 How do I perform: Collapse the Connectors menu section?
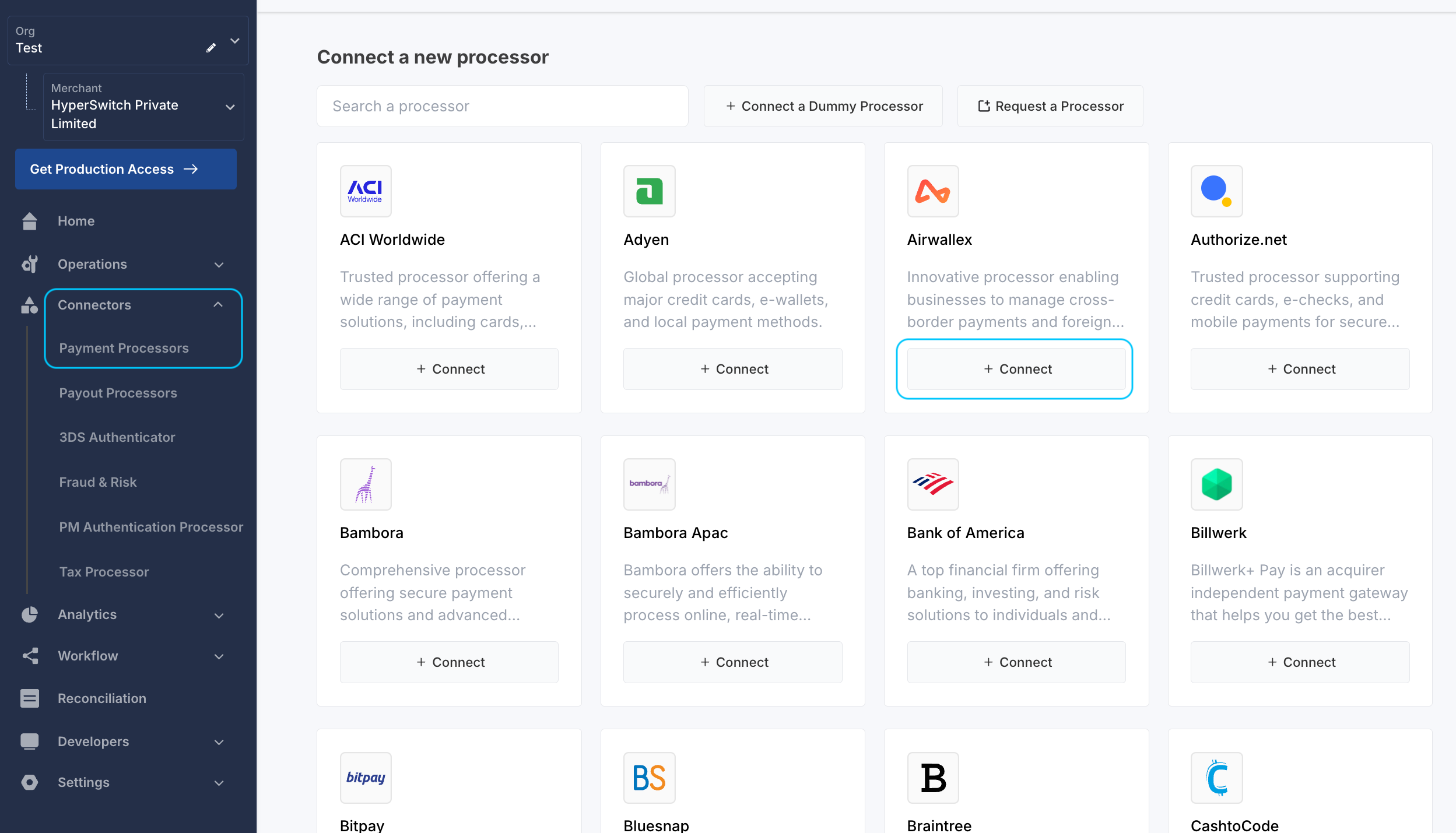[x=218, y=305]
